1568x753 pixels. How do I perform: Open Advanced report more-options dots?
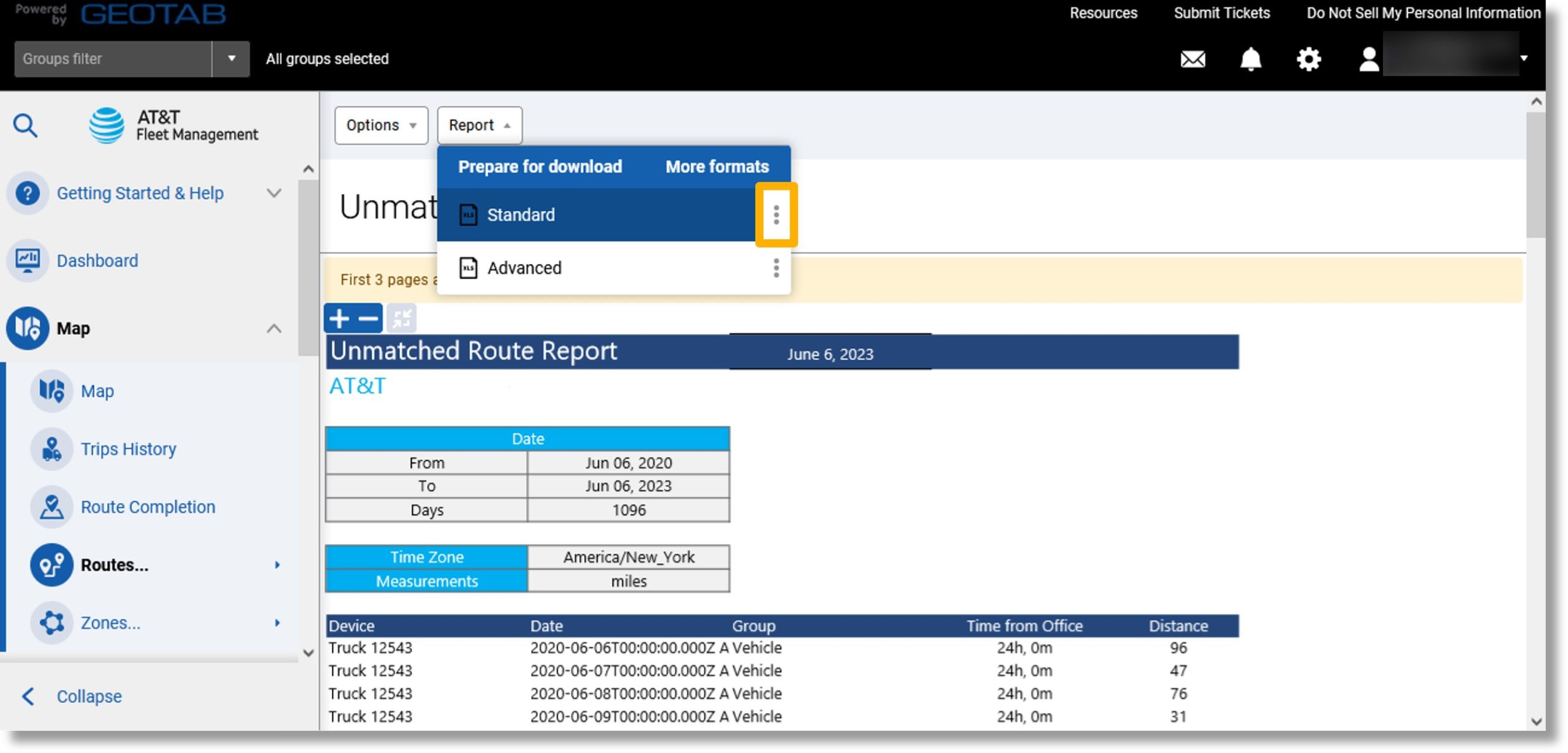click(776, 268)
